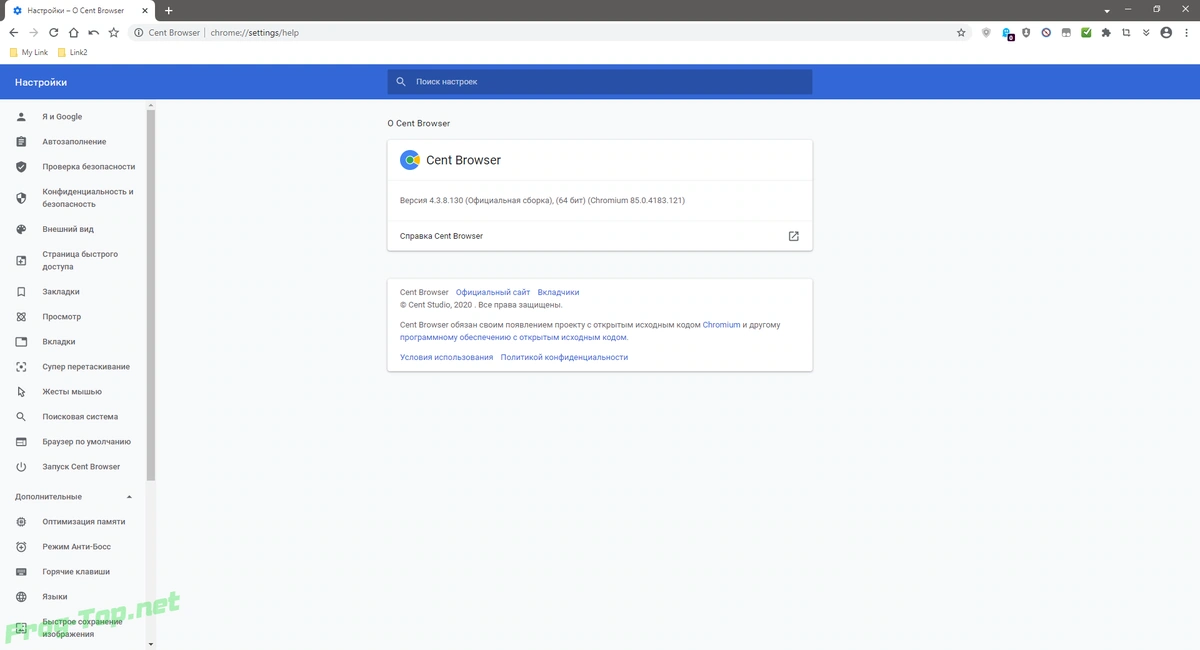The height and width of the screenshot is (650, 1200).
Task: Click the external link icon in Справка row
Action: [x=794, y=236]
